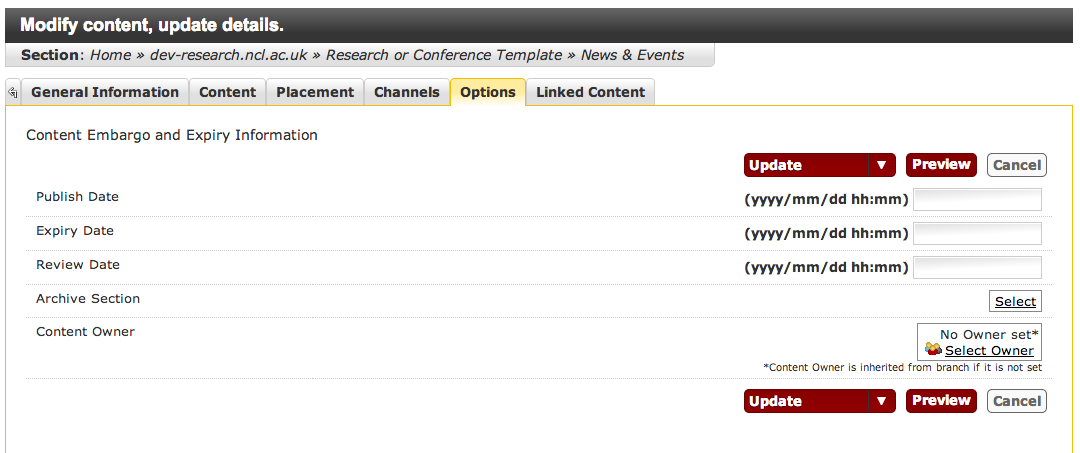
Task: Select the Channels tab
Action: tap(407, 92)
